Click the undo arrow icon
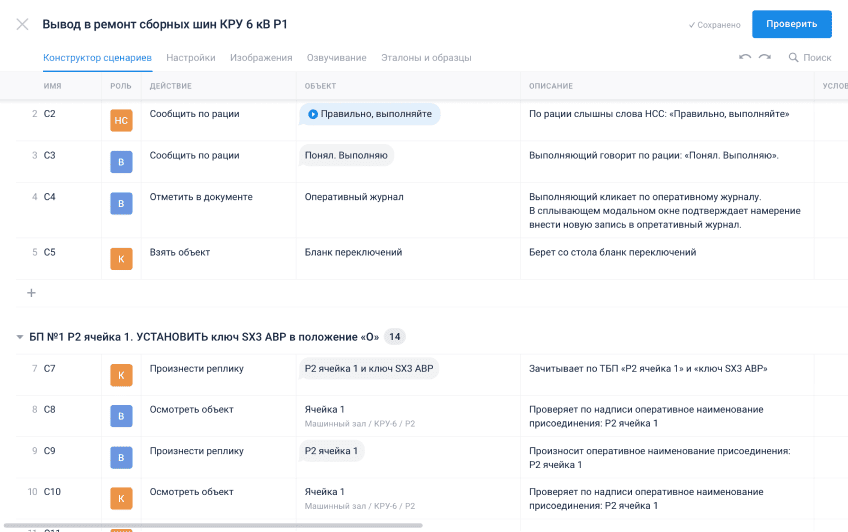848x532 pixels. click(745, 58)
